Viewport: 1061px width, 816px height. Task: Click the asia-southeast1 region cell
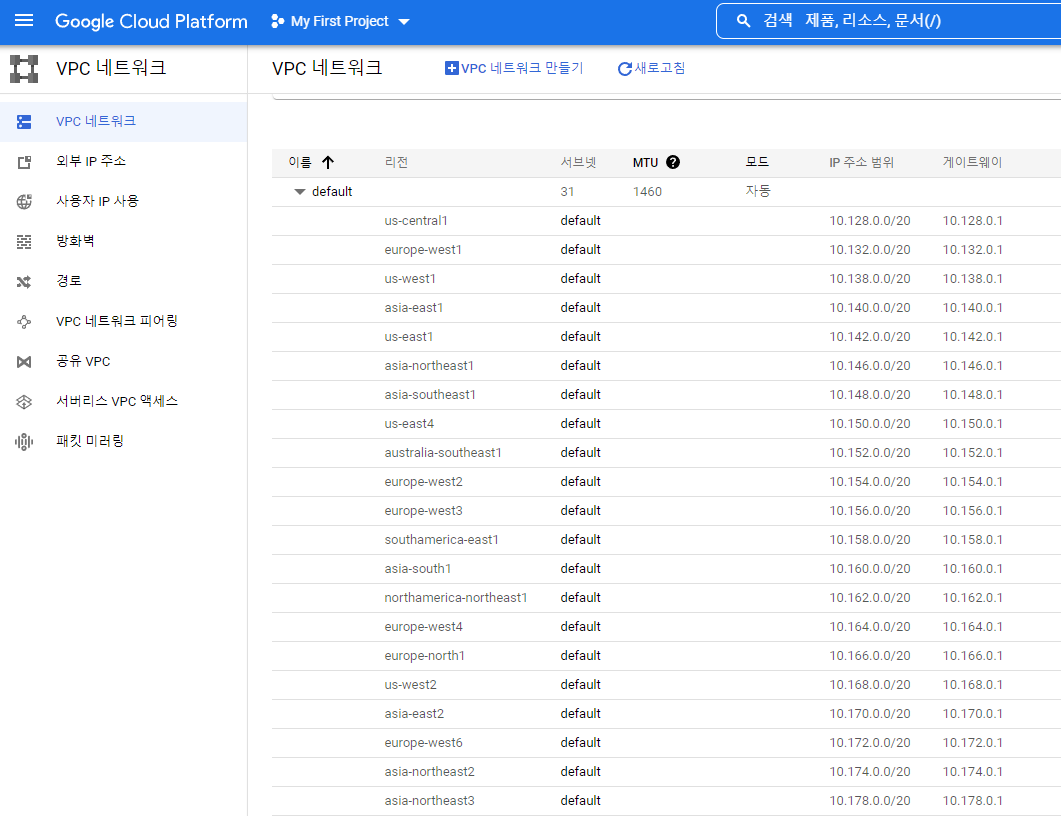(430, 394)
